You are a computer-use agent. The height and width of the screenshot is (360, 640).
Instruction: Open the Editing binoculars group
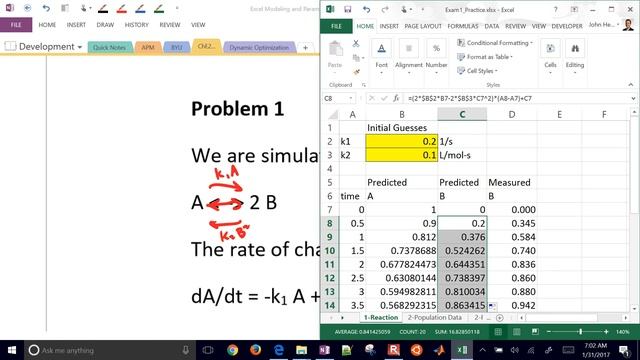(x=575, y=57)
